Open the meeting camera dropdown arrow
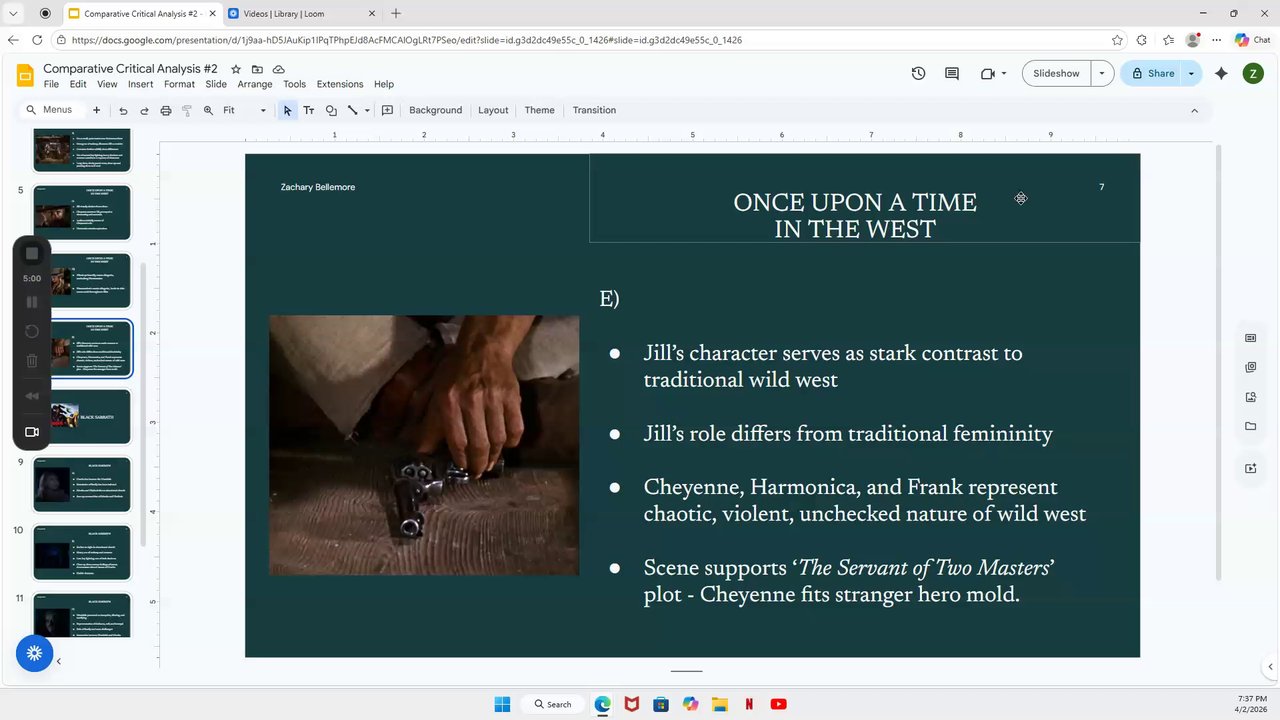The image size is (1280, 720). pos(1003,73)
